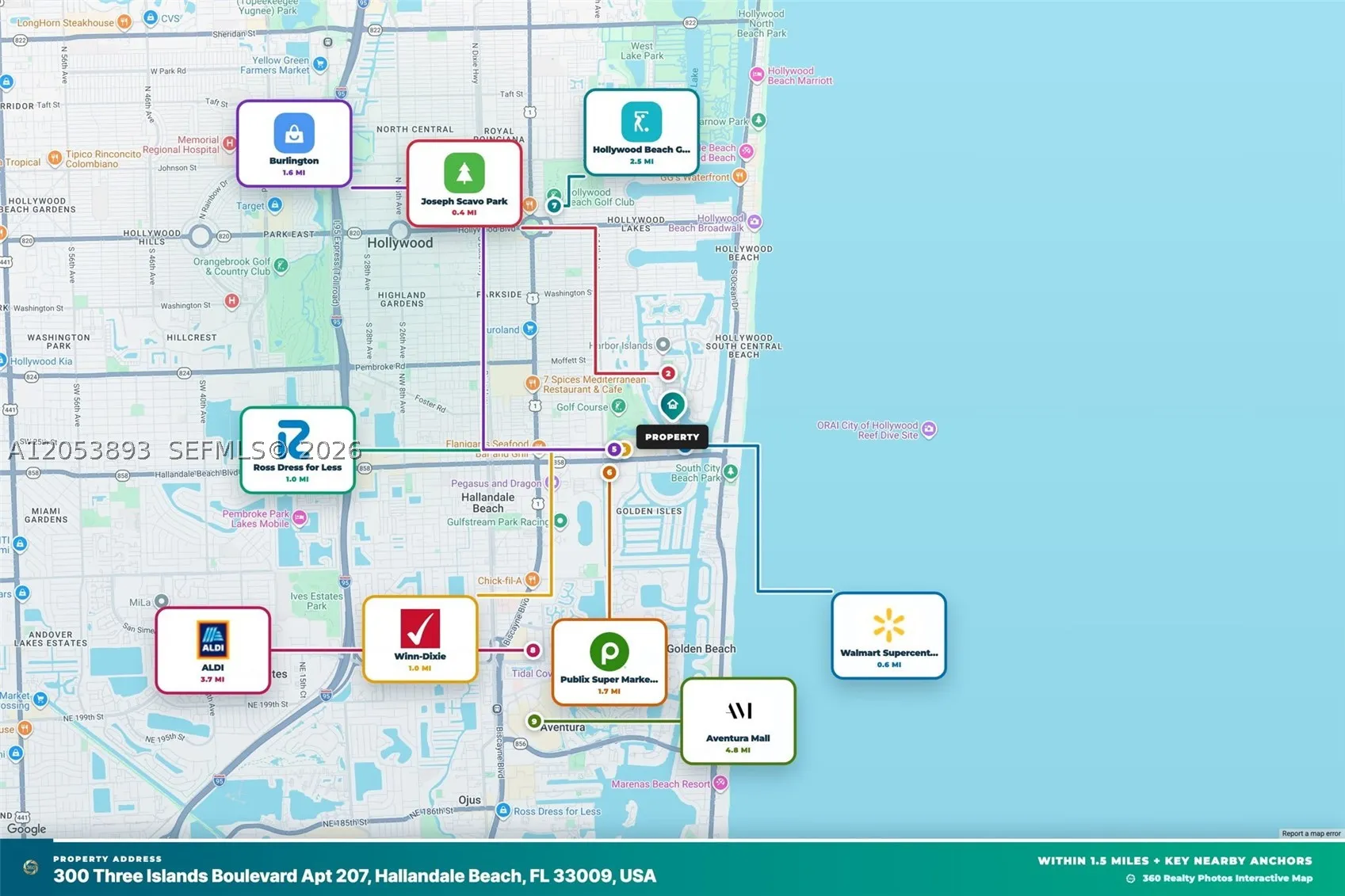This screenshot has height=896, width=1345.
Task: Click the Yellow Green Farmers Market pin
Action: 320,64
